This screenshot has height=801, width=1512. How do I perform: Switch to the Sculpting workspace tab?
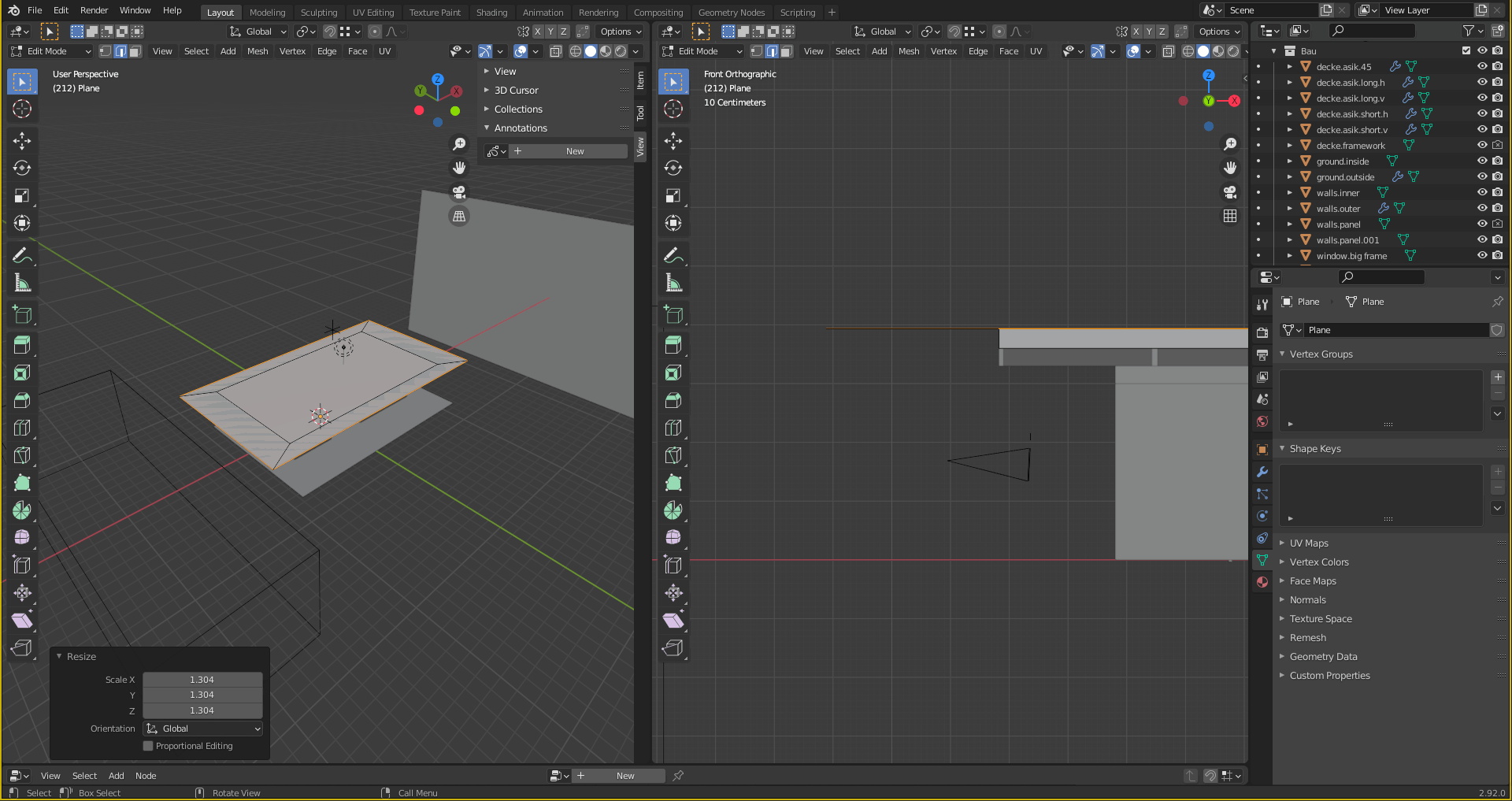point(318,13)
